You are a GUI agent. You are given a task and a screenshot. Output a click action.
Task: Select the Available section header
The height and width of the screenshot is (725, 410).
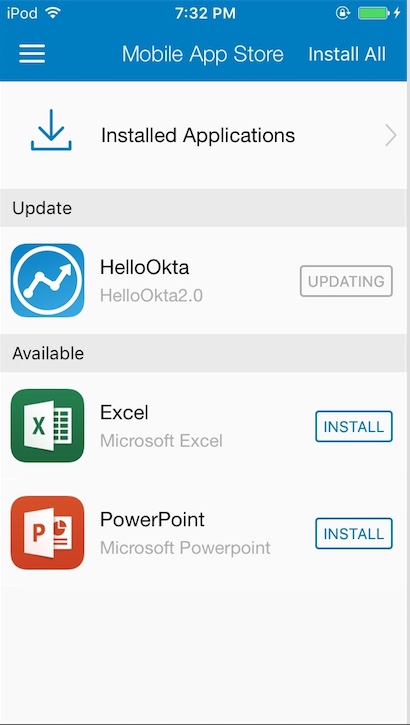click(205, 353)
